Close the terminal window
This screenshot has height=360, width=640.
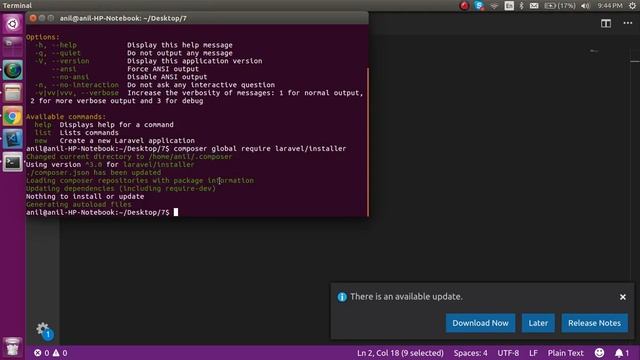[33, 18]
